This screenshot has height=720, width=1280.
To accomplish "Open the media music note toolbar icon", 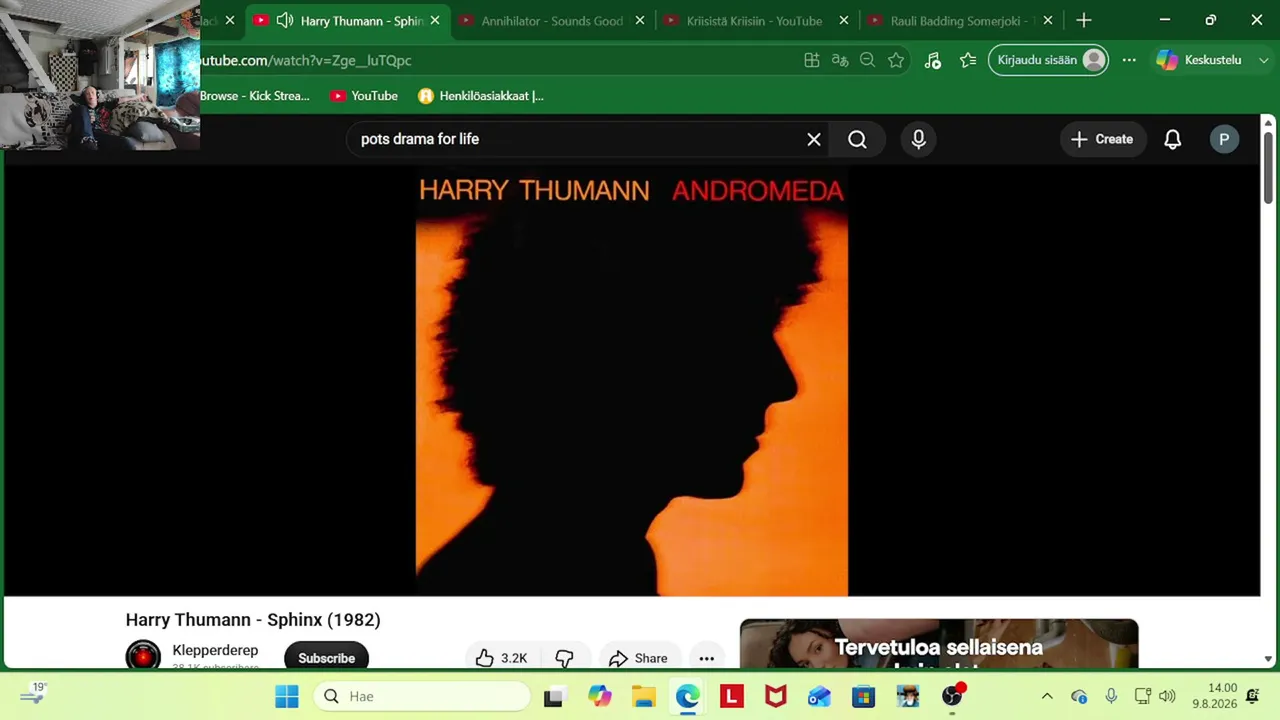I will click(x=933, y=60).
